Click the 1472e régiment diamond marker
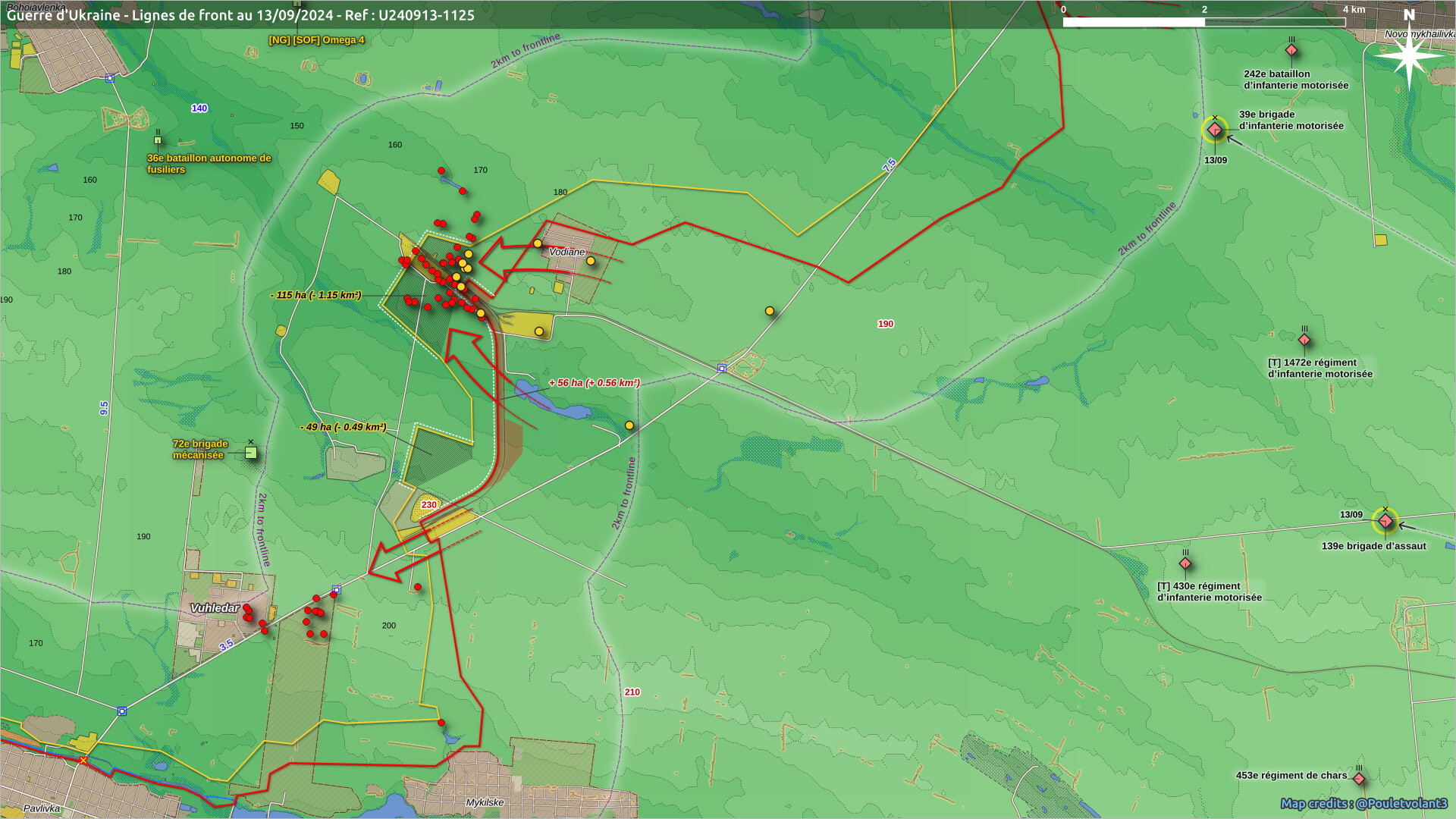The image size is (1456, 819). 1304,340
